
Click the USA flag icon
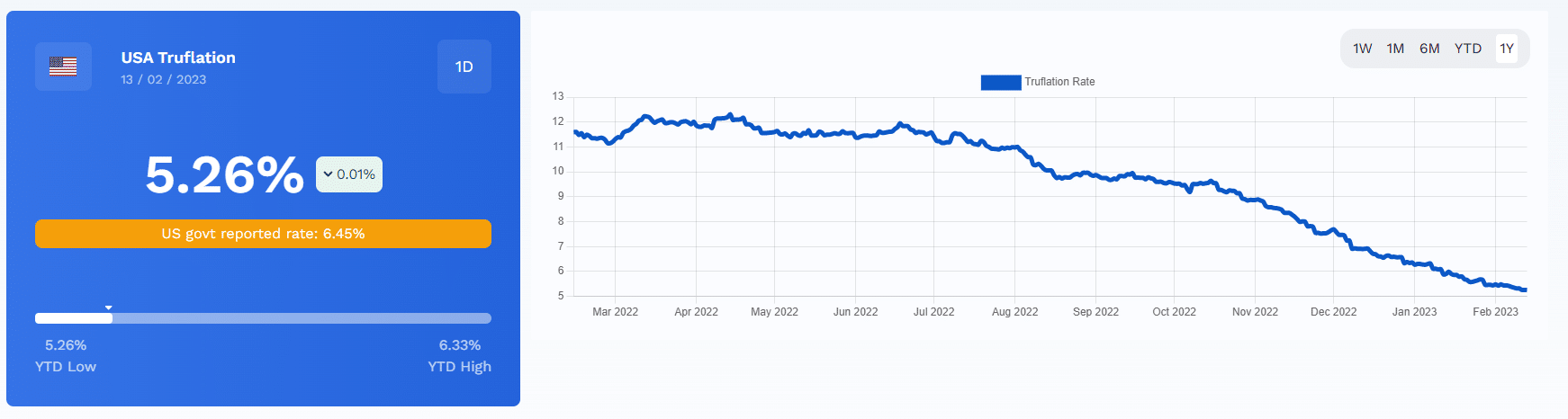[x=63, y=67]
